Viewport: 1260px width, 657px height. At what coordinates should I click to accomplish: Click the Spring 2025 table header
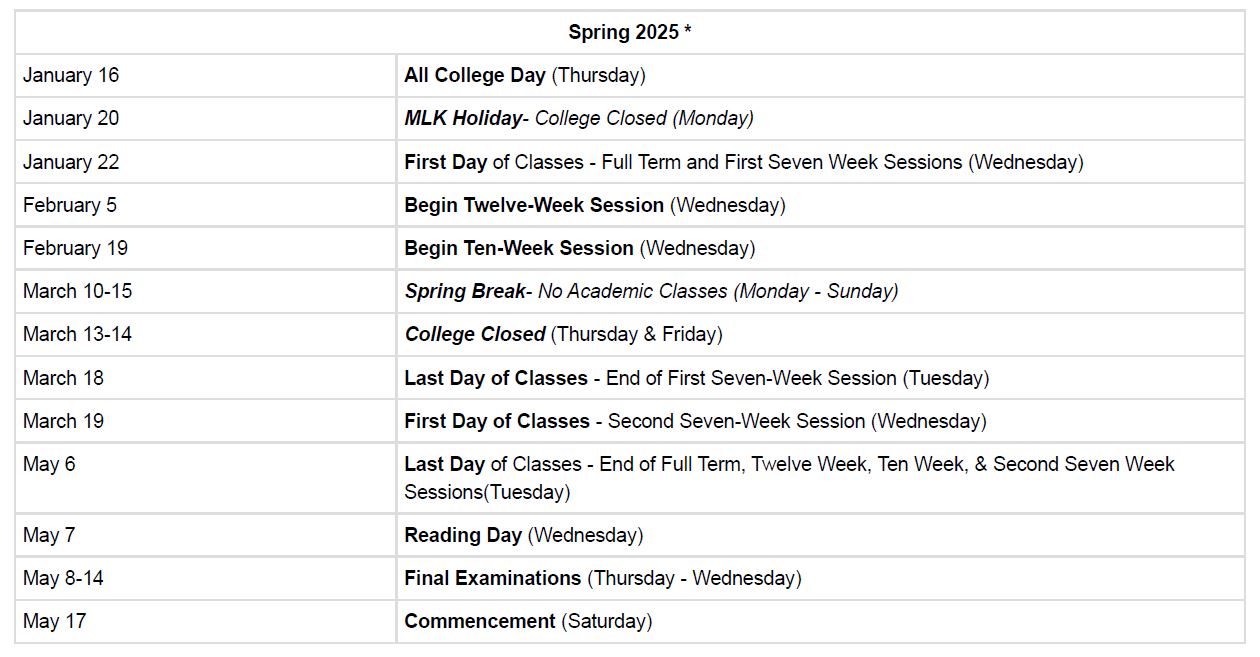tap(630, 32)
